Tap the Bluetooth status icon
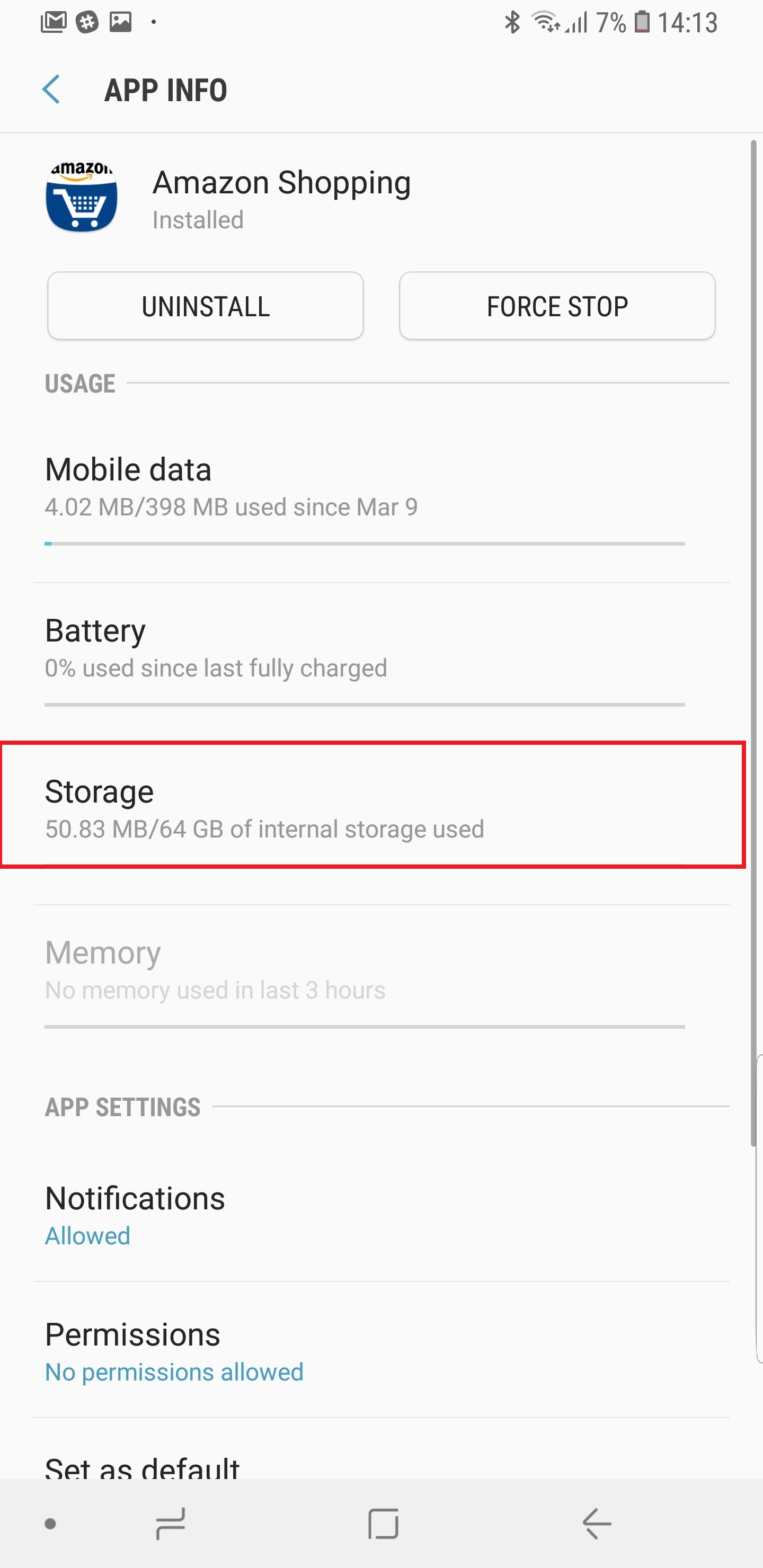Viewport: 763px width, 1568px height. click(512, 23)
